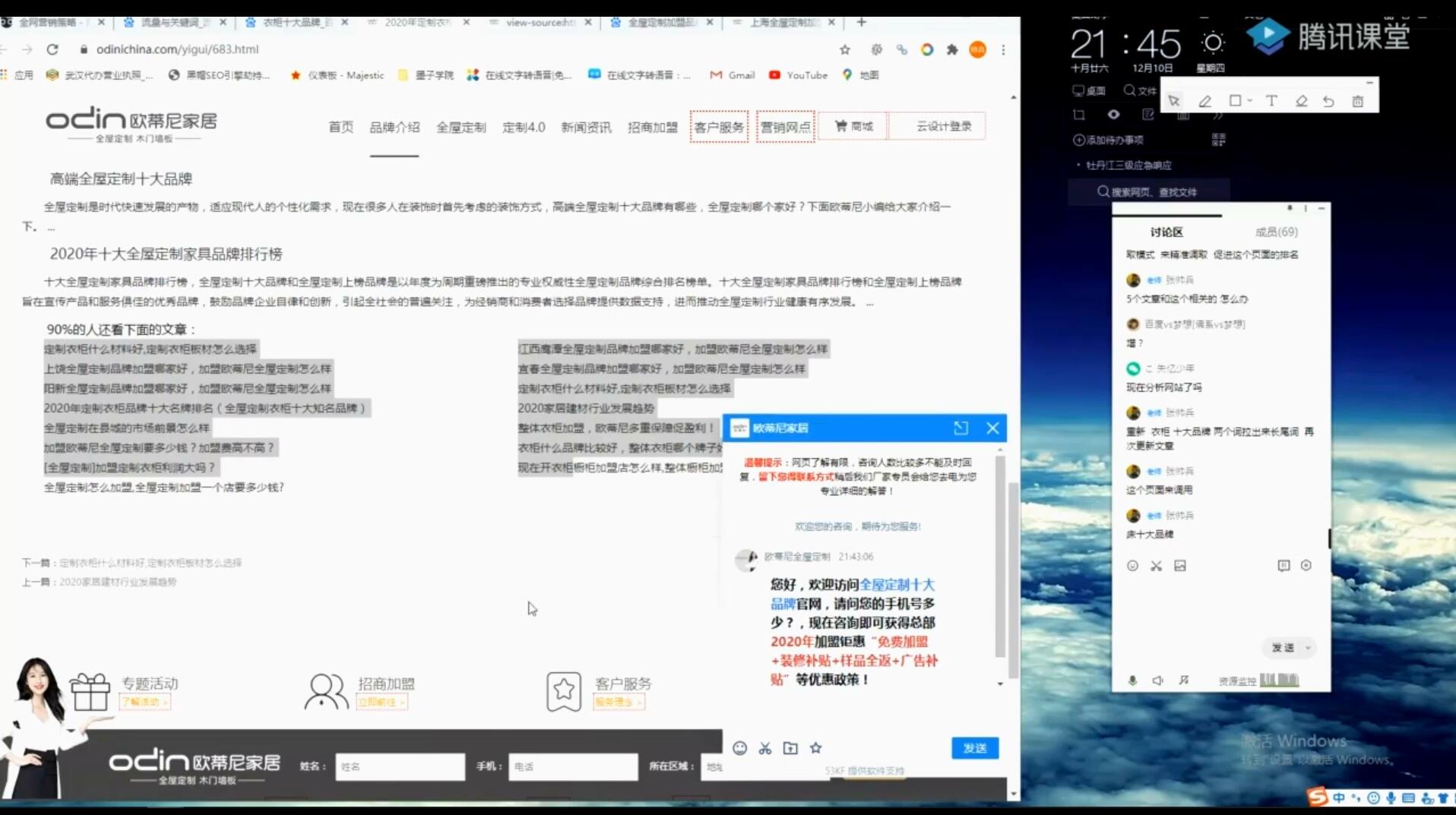Image resolution: width=1456 pixels, height=815 pixels.
Task: Open article 全屋定制怎么加盟,全屋定制加盟一个店要多少钱?
Action: click(x=163, y=487)
